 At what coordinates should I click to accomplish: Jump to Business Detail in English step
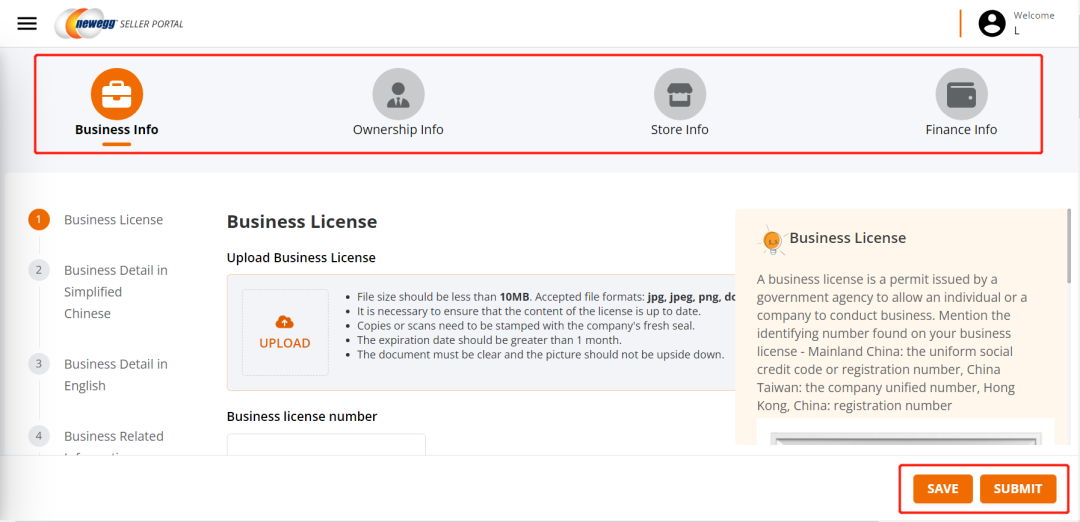115,375
